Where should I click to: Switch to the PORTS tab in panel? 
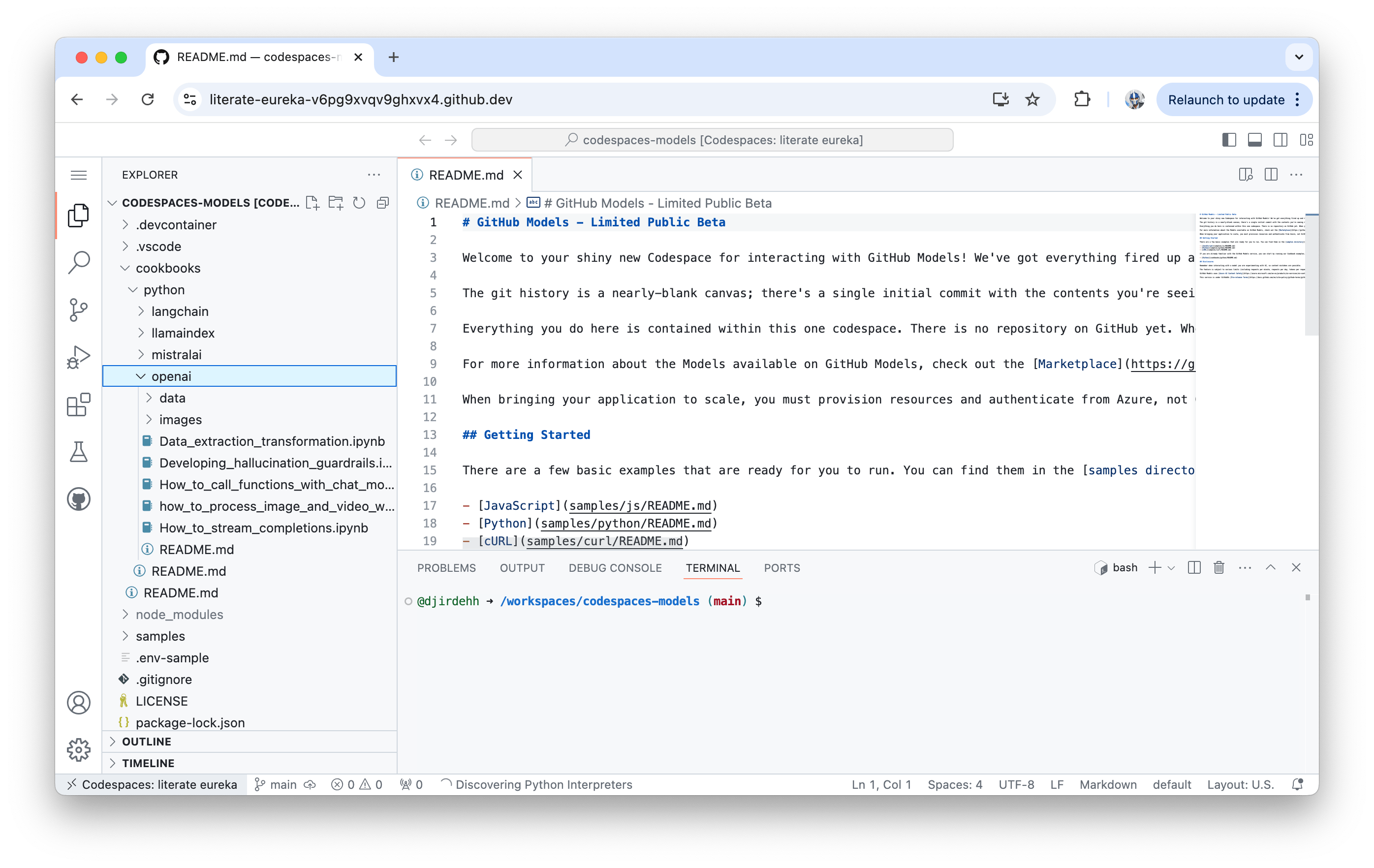783,568
